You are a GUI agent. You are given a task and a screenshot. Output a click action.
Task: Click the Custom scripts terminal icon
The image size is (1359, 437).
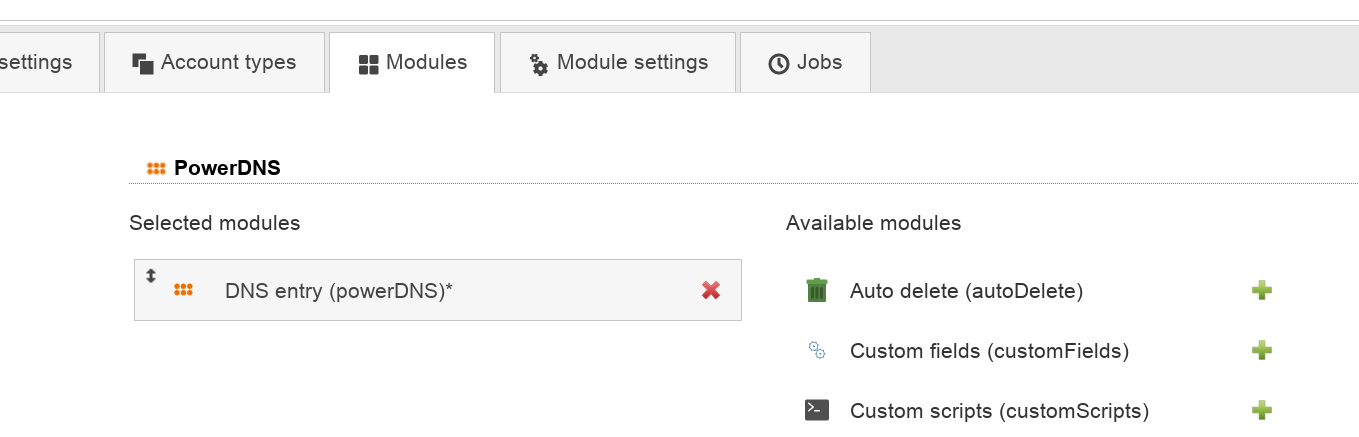pos(817,410)
